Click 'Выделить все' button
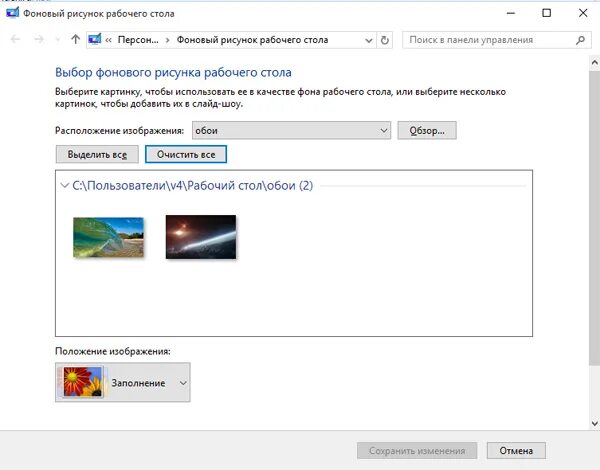The image size is (600, 470). point(97,154)
